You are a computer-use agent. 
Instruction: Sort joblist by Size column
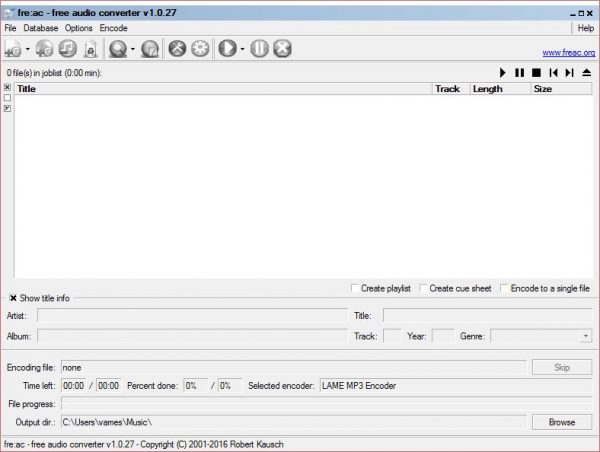point(561,89)
